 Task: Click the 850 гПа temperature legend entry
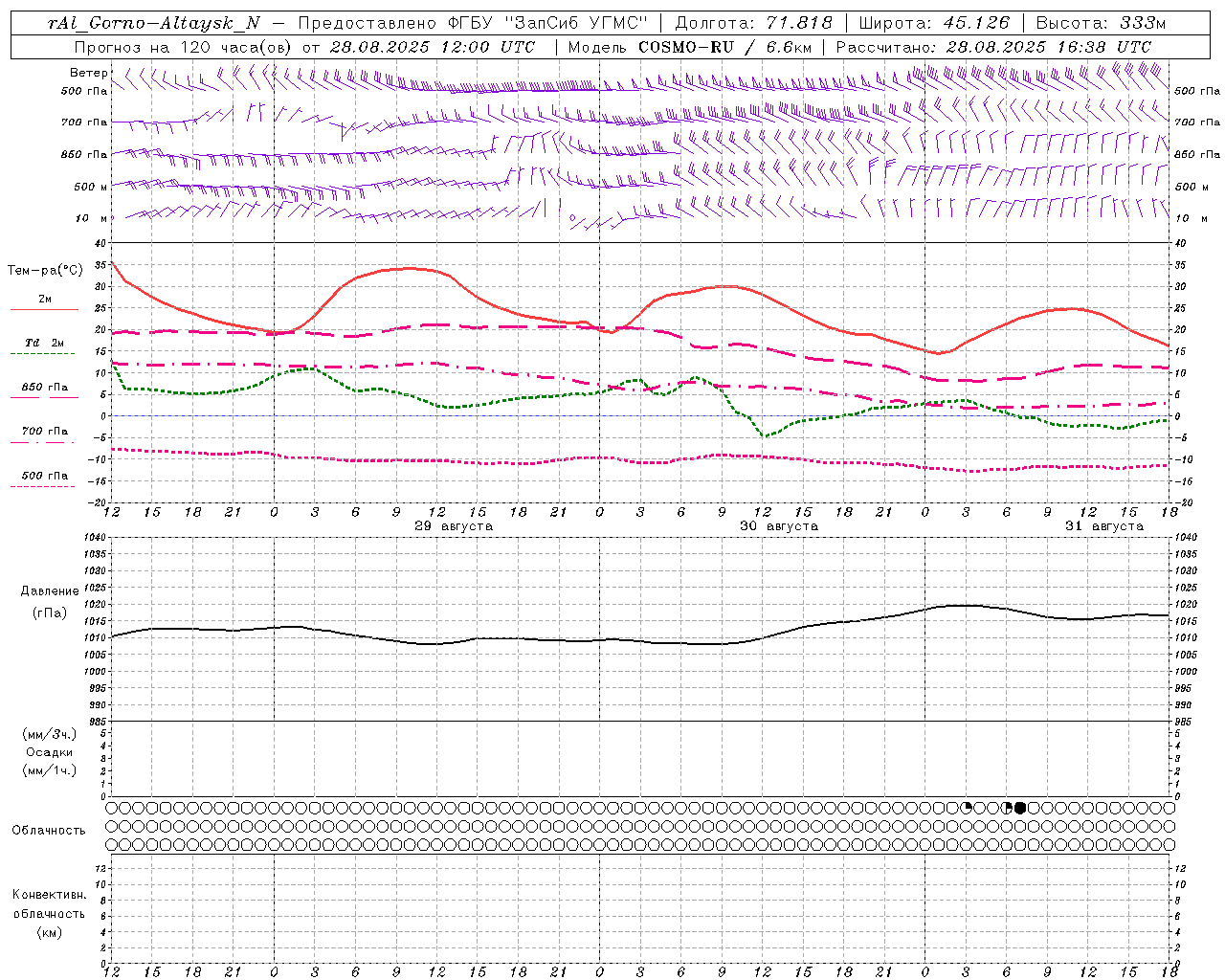pos(44,388)
